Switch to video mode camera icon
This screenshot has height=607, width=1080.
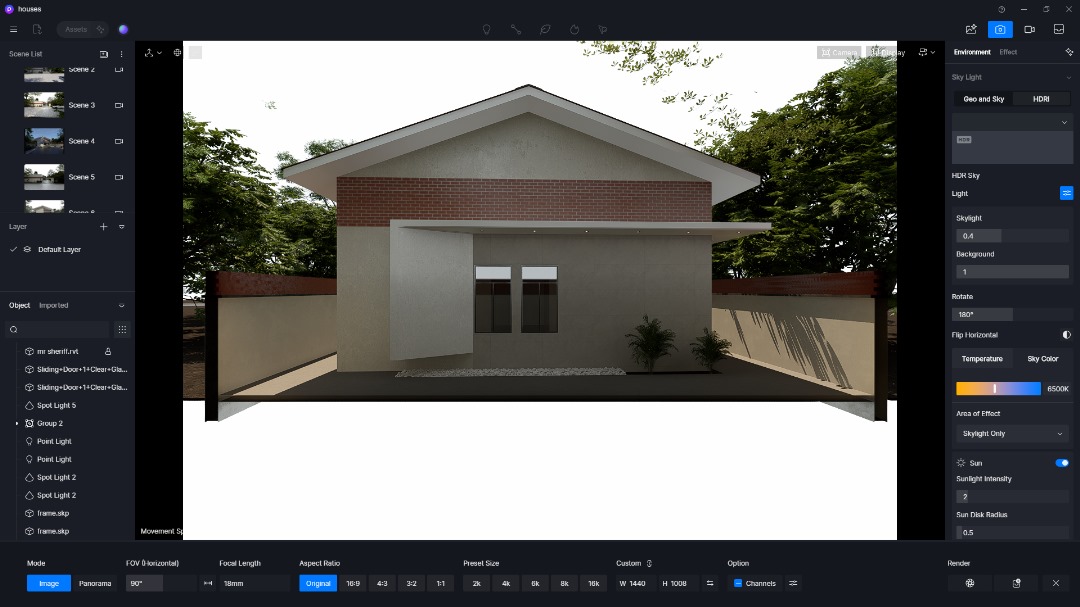click(1029, 30)
